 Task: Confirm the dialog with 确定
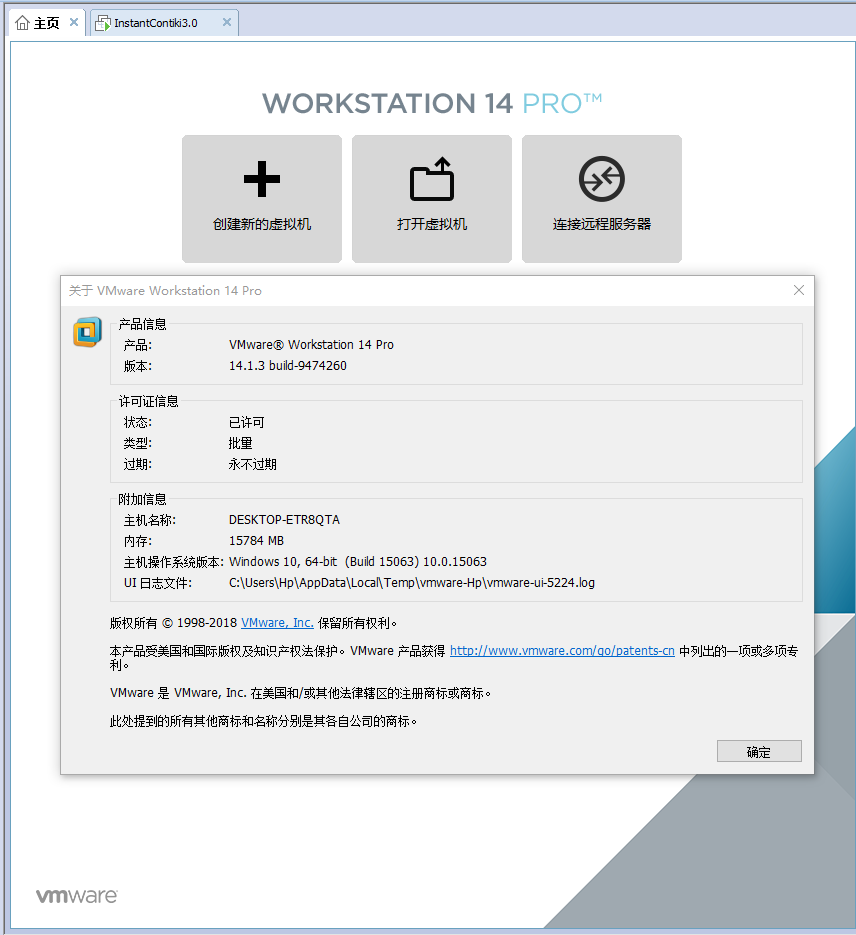(x=759, y=751)
